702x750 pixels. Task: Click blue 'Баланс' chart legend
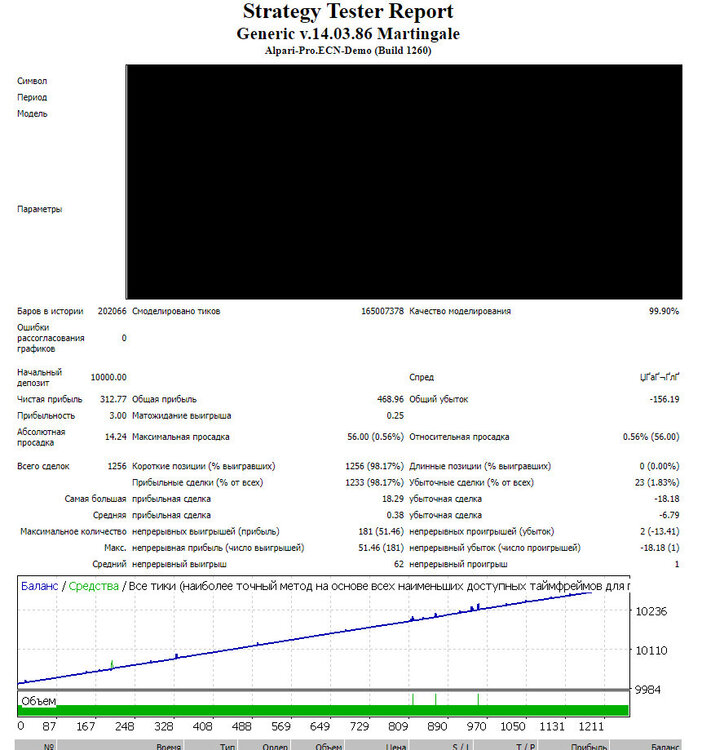pyautogui.click(x=39, y=586)
